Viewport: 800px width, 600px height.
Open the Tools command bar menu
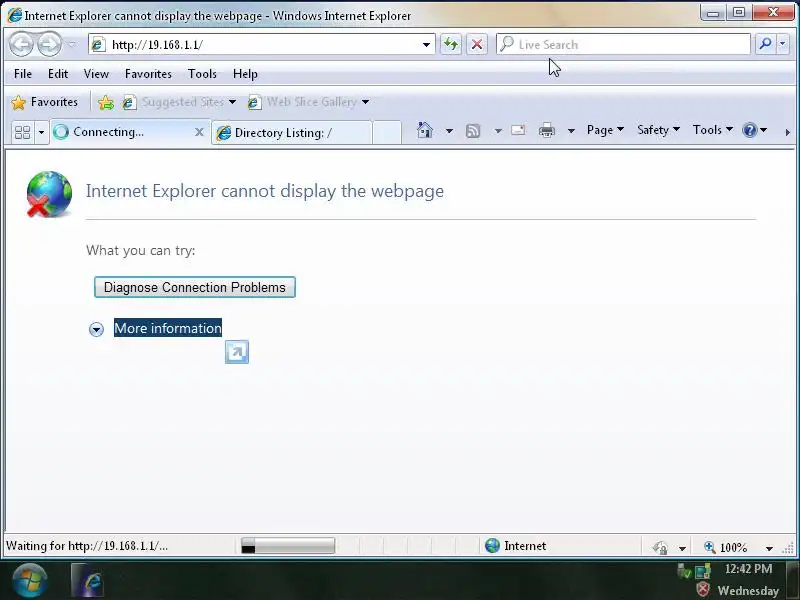(x=712, y=130)
